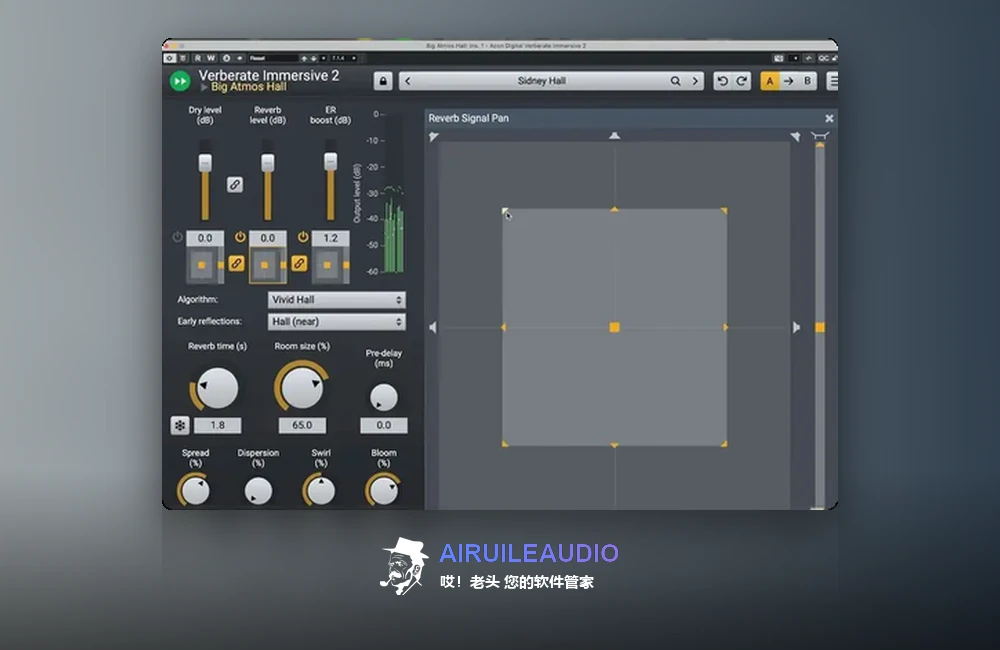Click the Room size knob
The width and height of the screenshot is (1000, 650).
click(302, 387)
